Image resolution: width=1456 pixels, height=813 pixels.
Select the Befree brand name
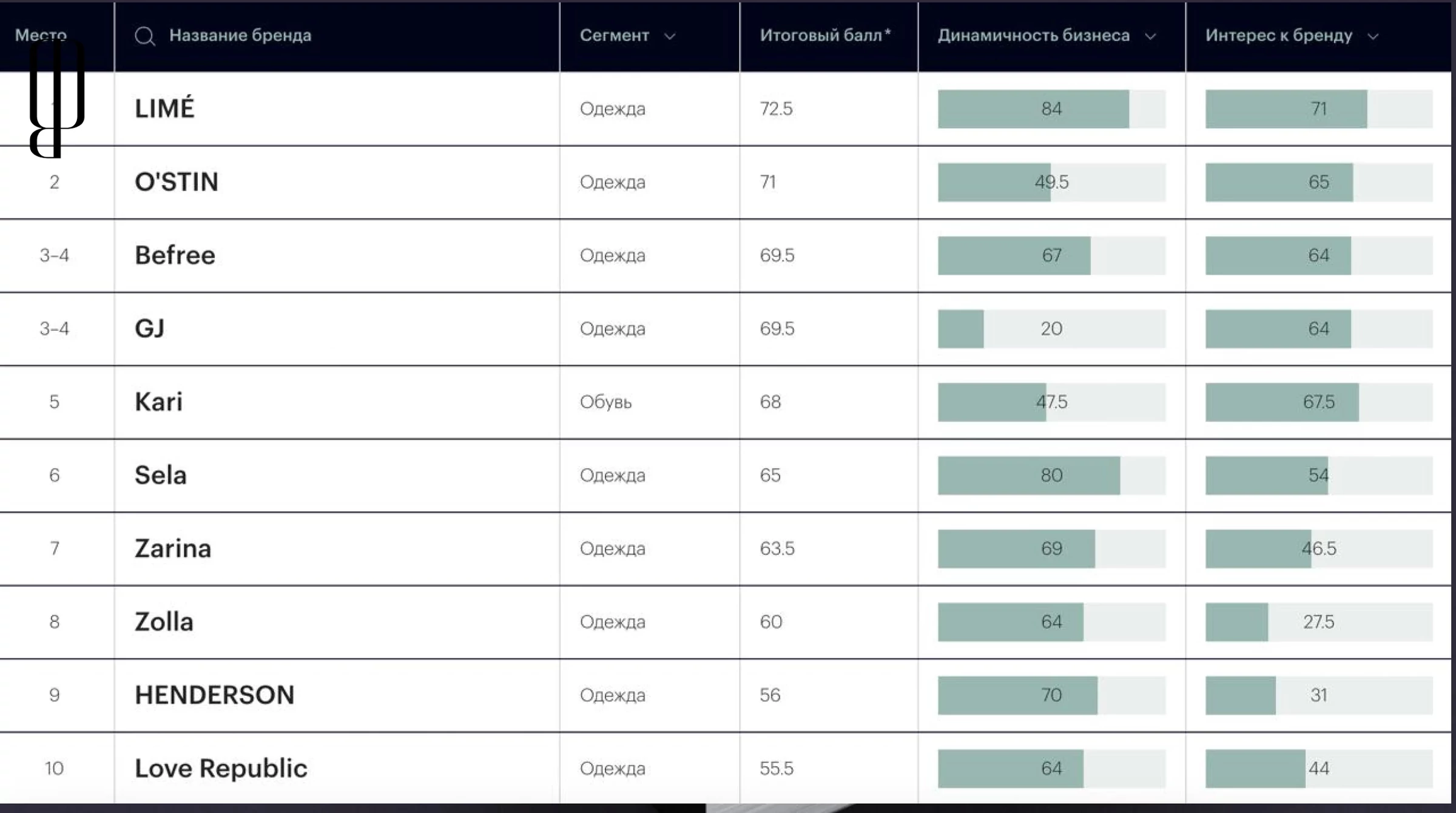pos(175,255)
